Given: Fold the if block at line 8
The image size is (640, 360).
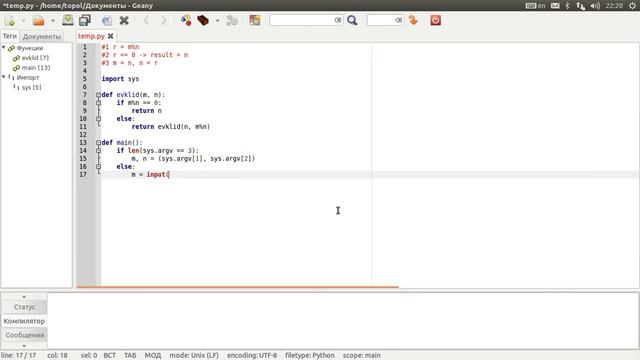Looking at the screenshot, I should pos(98,103).
